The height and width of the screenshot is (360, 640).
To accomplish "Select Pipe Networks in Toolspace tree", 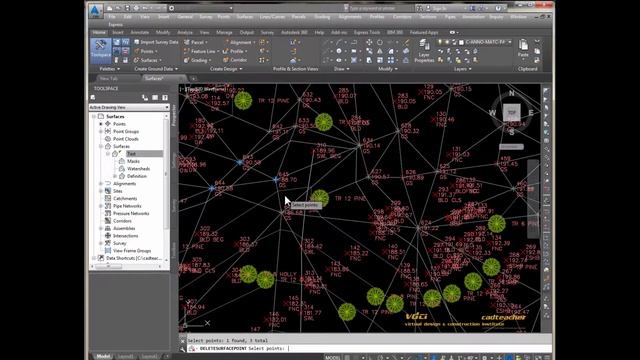I will [x=127, y=206].
